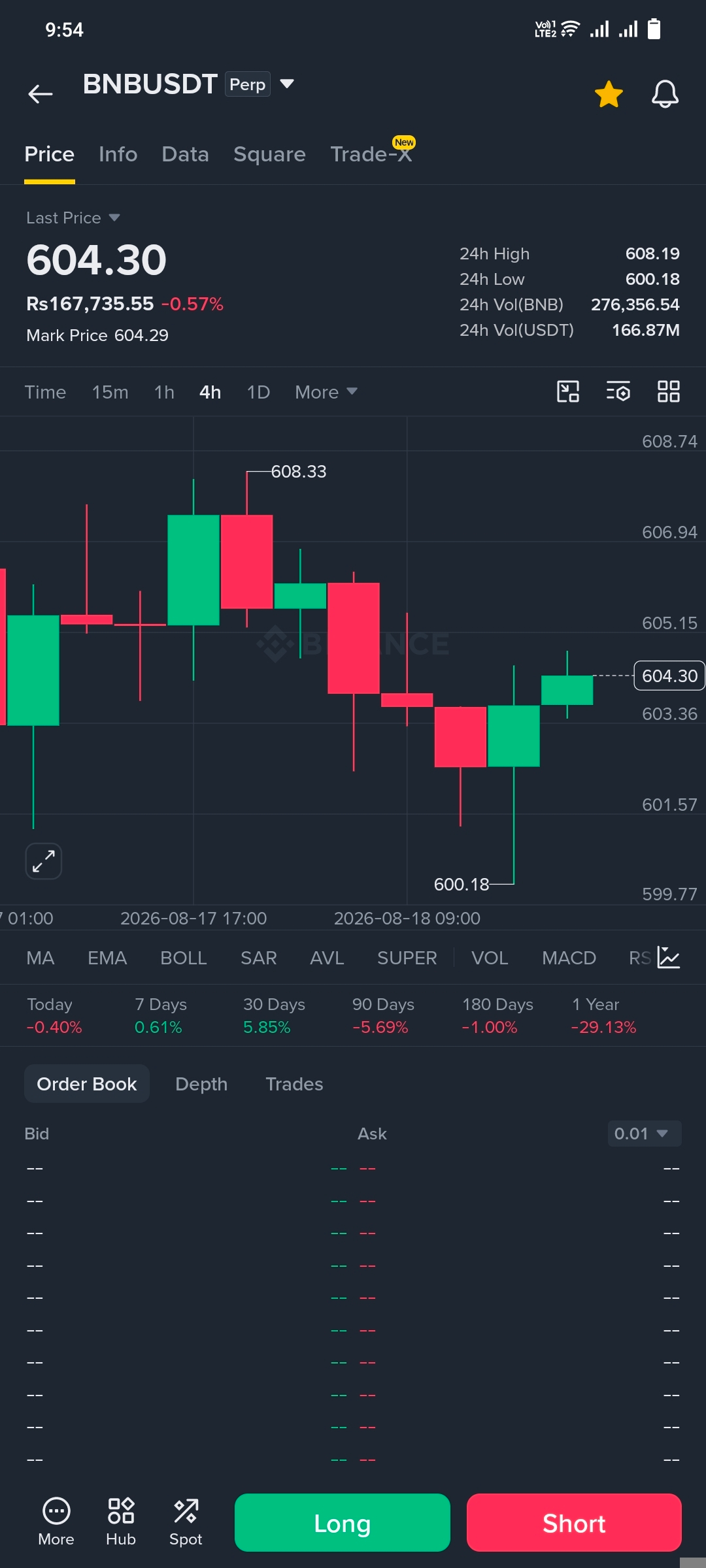This screenshot has height=1568, width=706.
Task: Tap the 30 Days 5.85% performance
Action: pos(274,1015)
